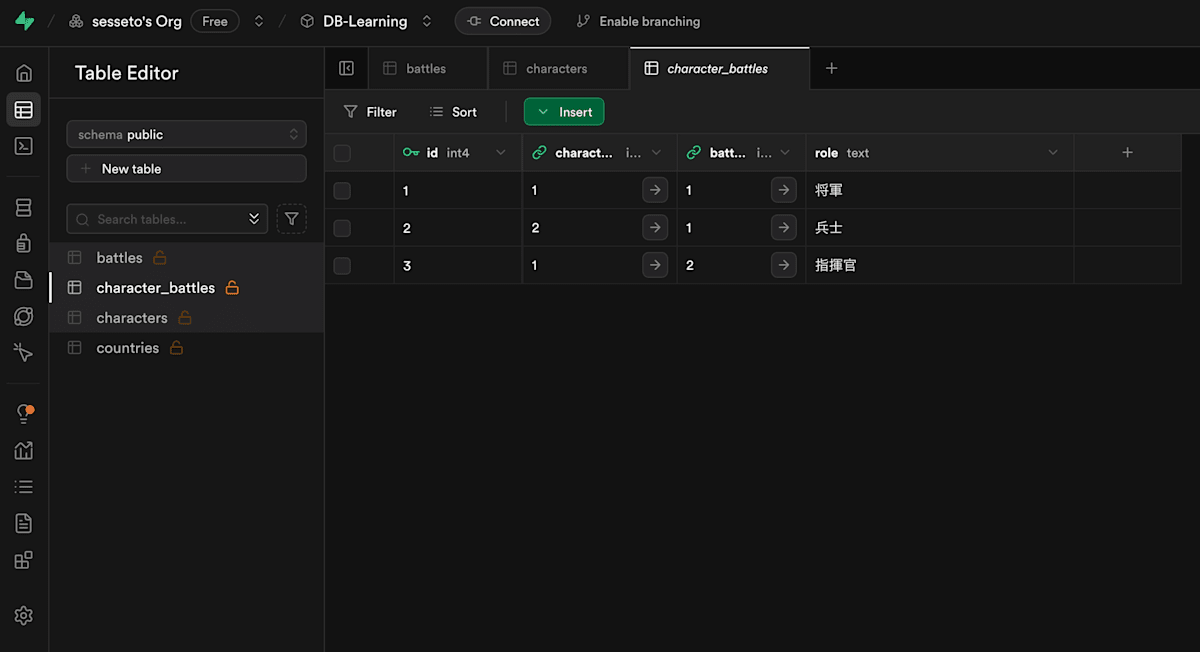Click the role cell containing 兵士
This screenshot has height=652, width=1200.
point(940,228)
